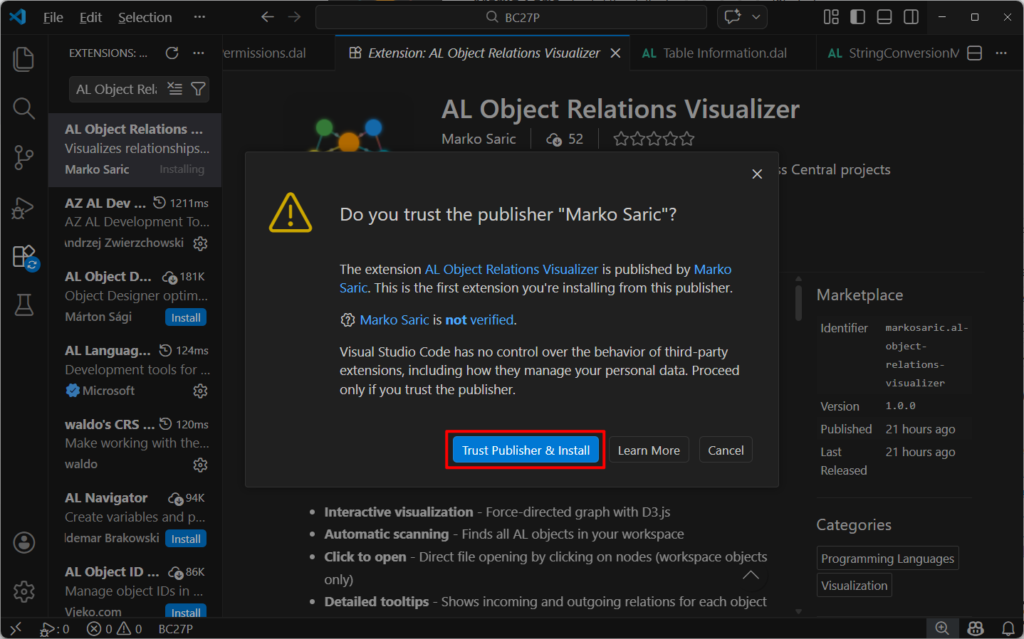Open the Copilot chat dropdown arrow

pos(756,17)
